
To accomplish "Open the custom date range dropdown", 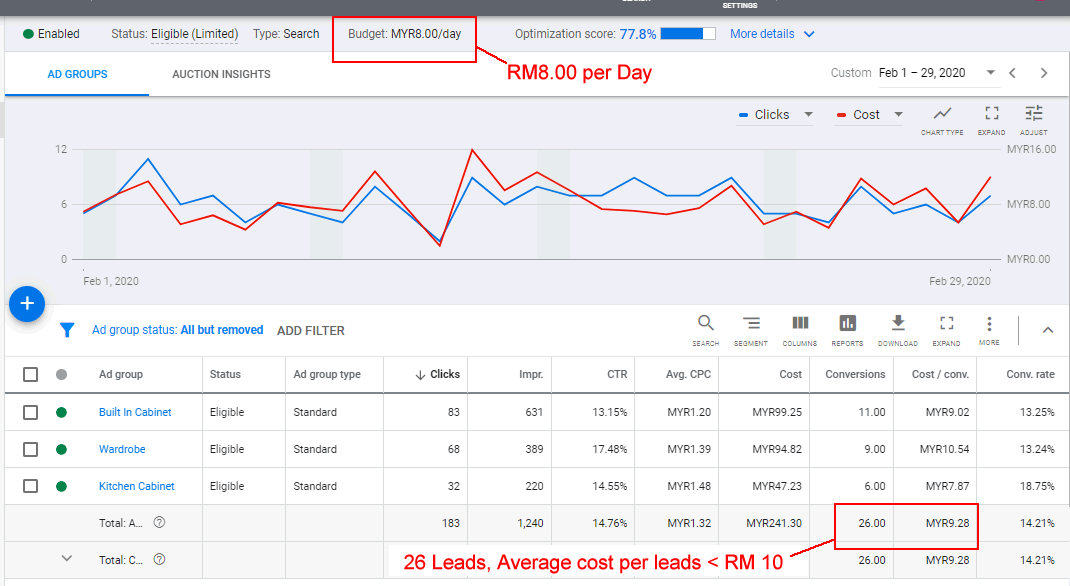I will 990,73.
